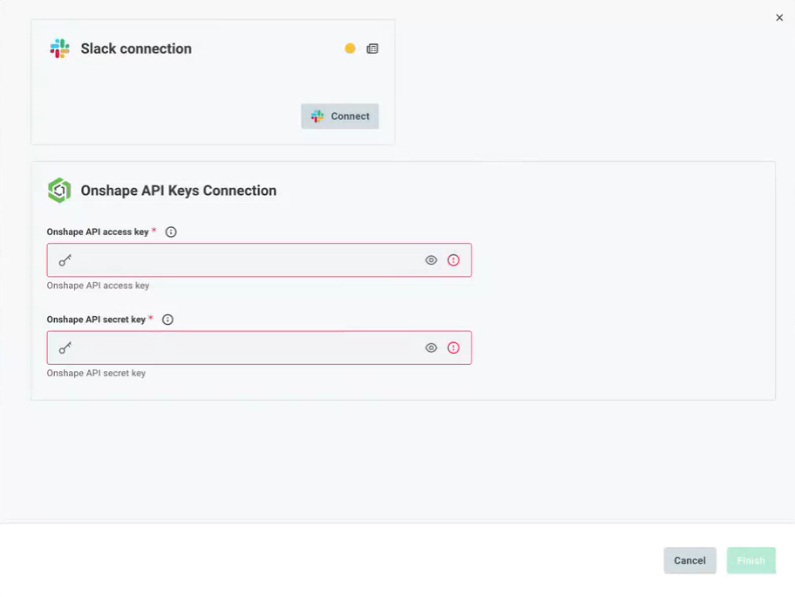Click the Slack logo beside Slack connection
This screenshot has width=795, height=597.
60,49
